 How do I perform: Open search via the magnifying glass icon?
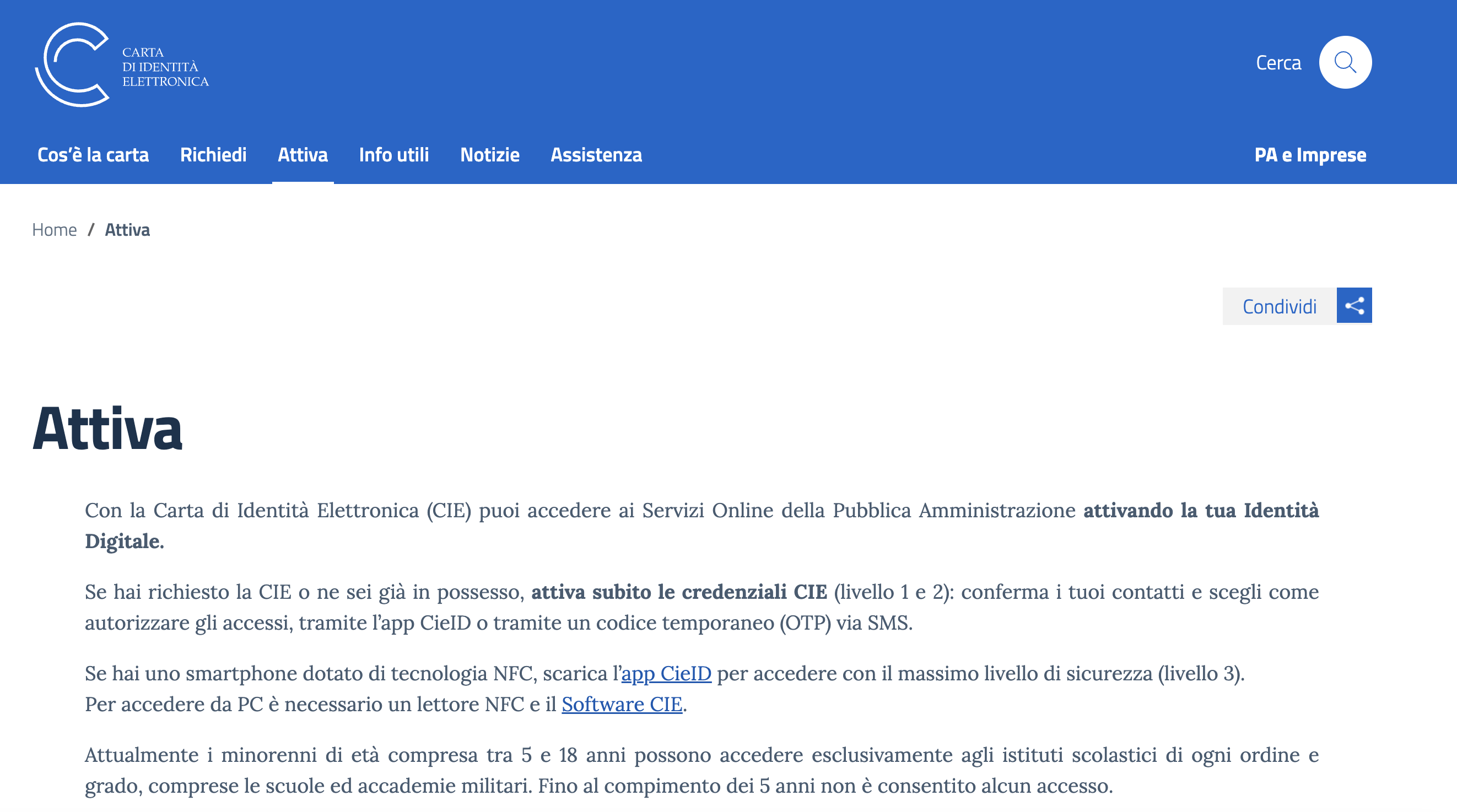(x=1346, y=62)
